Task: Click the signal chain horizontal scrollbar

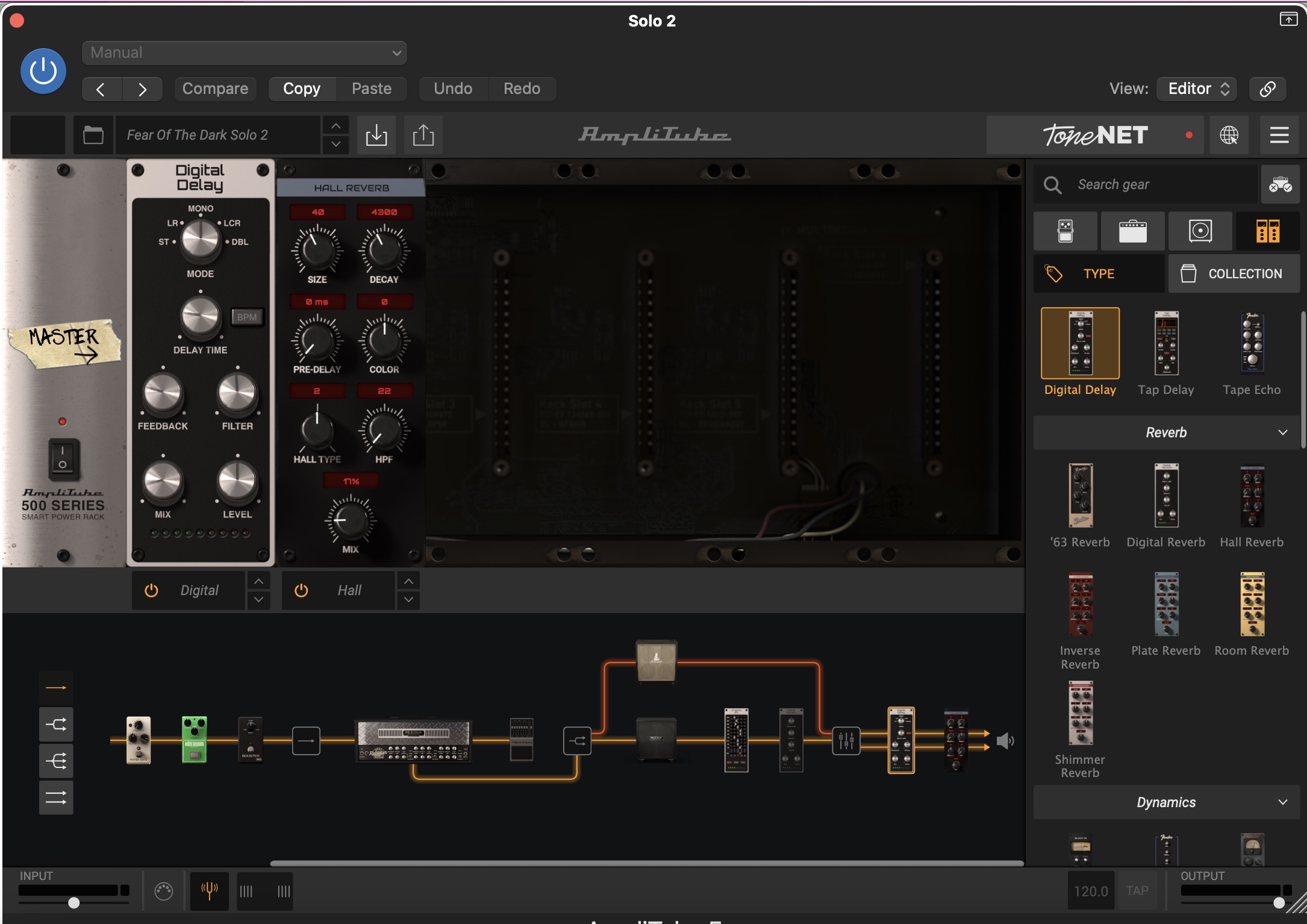Action: tap(647, 863)
